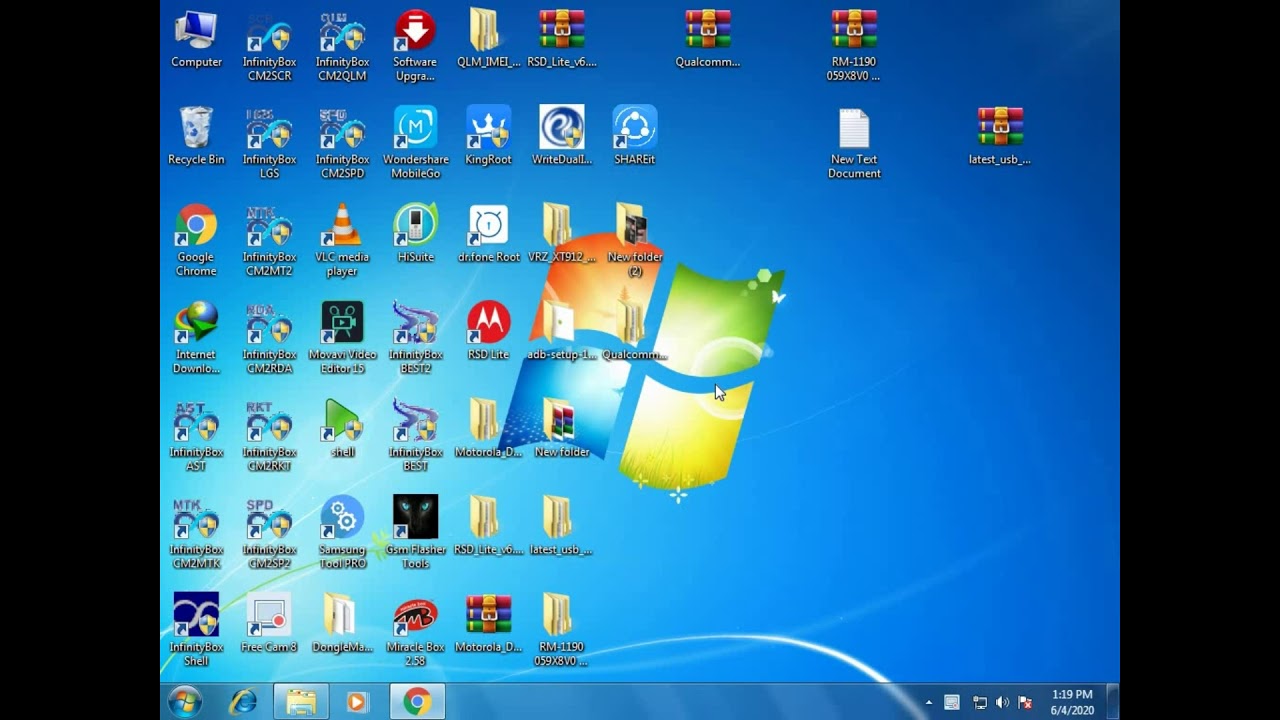Screen dimensions: 1280x720
Task: Launch Gsm Flasher Tools shortcut
Action: click(x=415, y=534)
